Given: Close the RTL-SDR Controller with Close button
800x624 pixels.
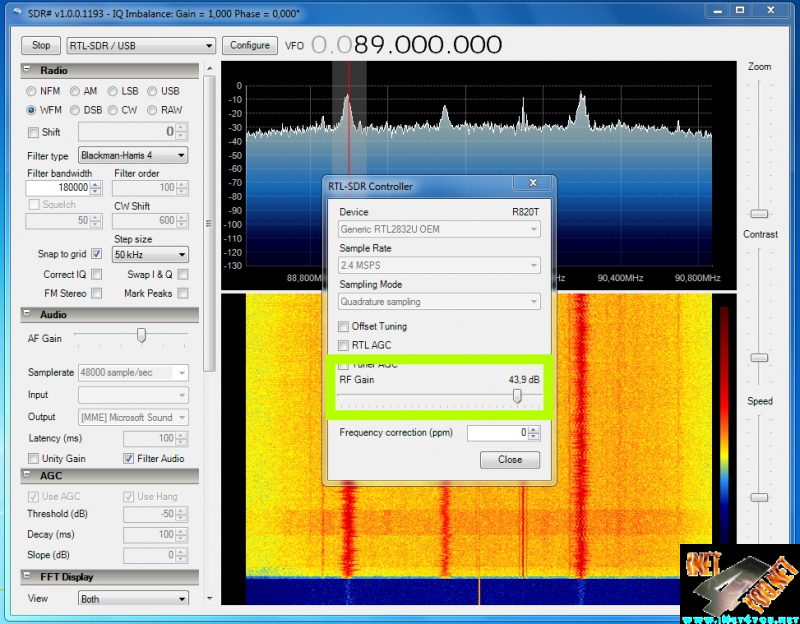Looking at the screenshot, I should click(510, 460).
